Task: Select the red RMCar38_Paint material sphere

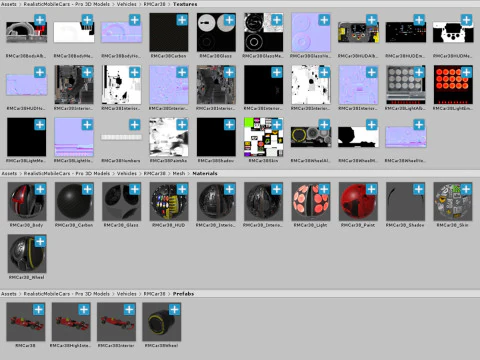Action: click(358, 201)
